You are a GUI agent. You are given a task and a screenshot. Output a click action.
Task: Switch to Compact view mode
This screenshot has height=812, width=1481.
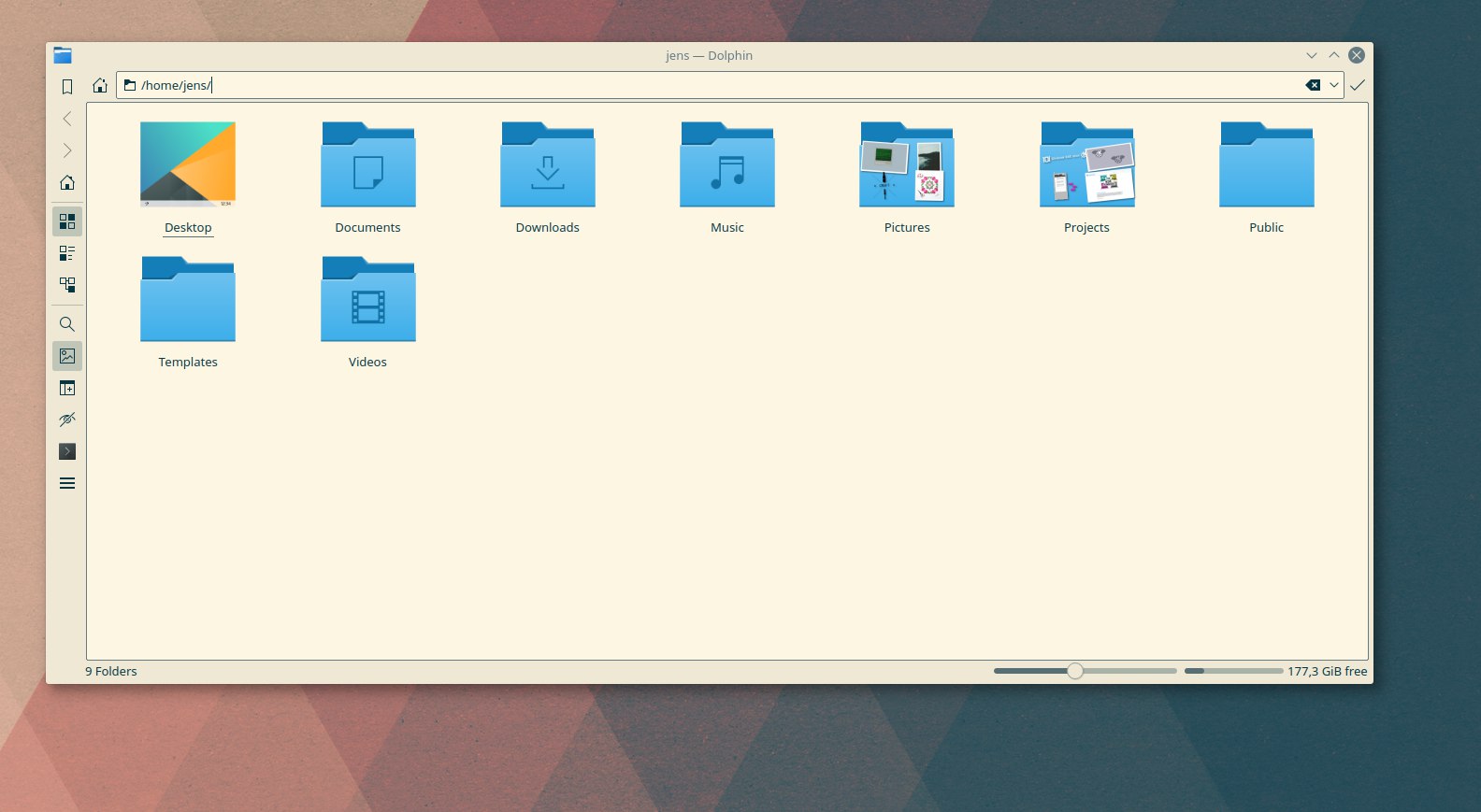67,253
